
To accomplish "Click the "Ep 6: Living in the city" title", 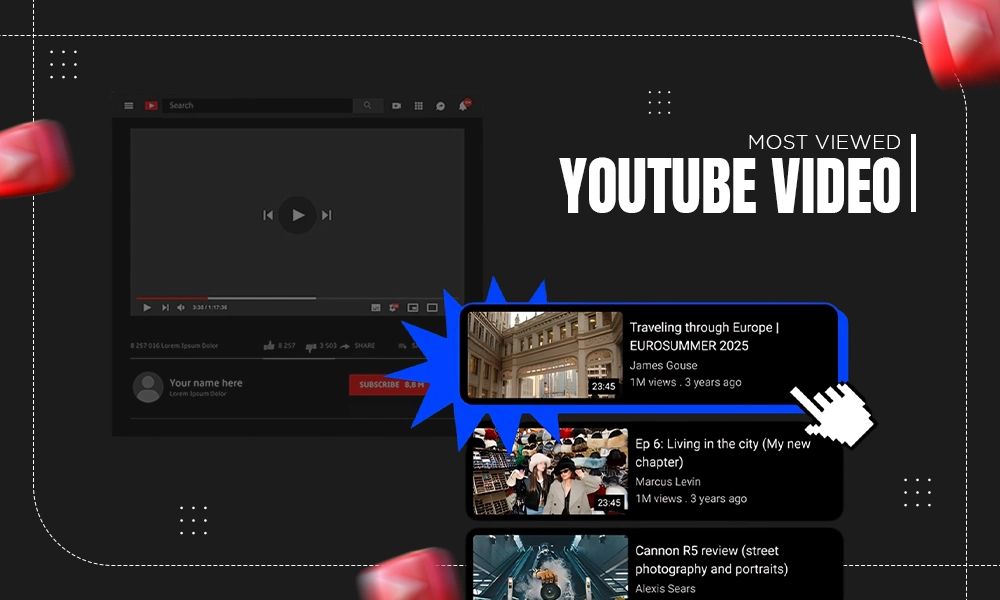I will coord(723,453).
